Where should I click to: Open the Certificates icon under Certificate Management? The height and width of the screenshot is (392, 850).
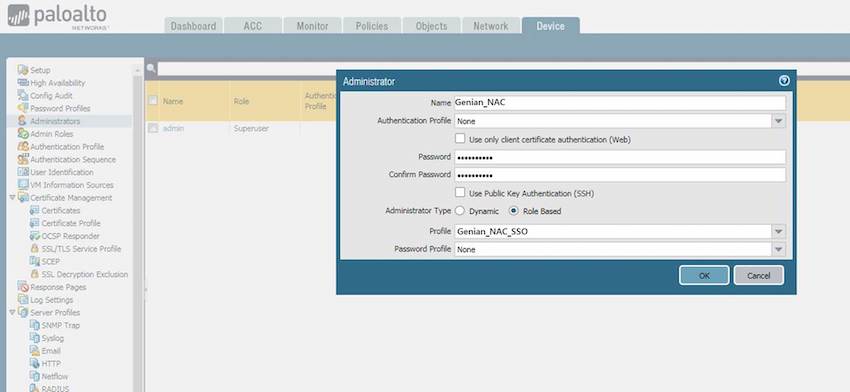[x=35, y=210]
